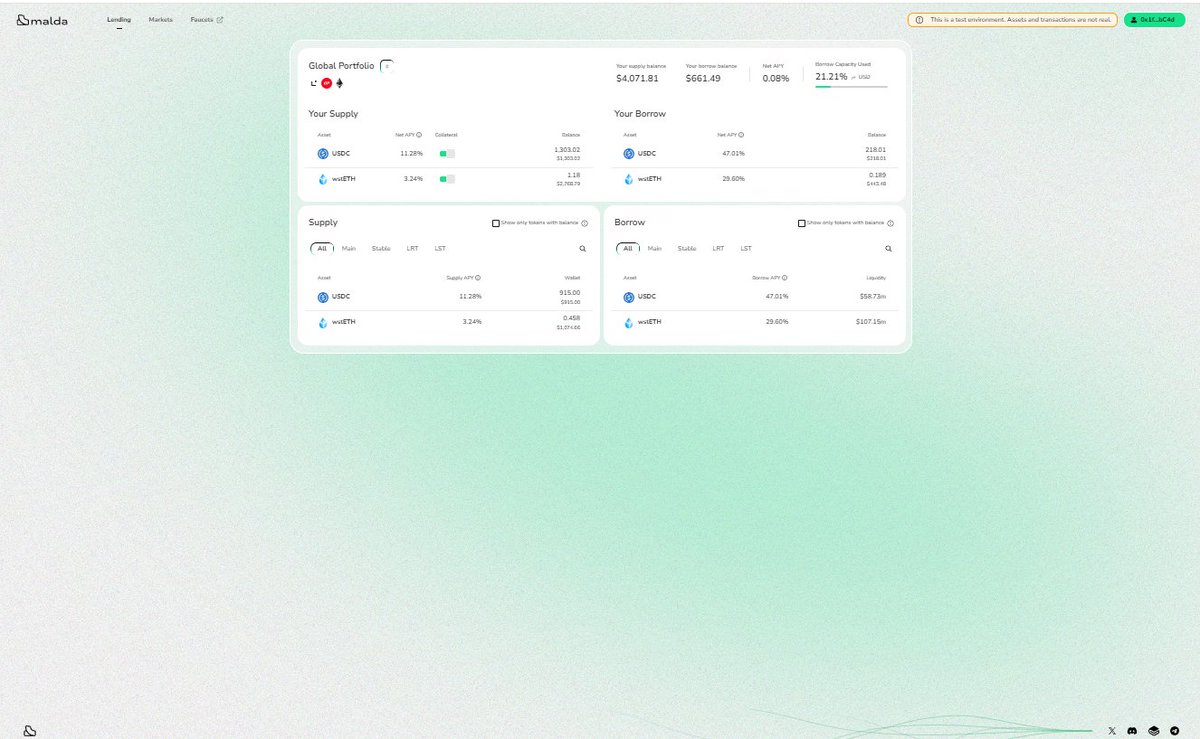Click the 0.08% Net APY value
1200x739 pixels.
[776, 78]
